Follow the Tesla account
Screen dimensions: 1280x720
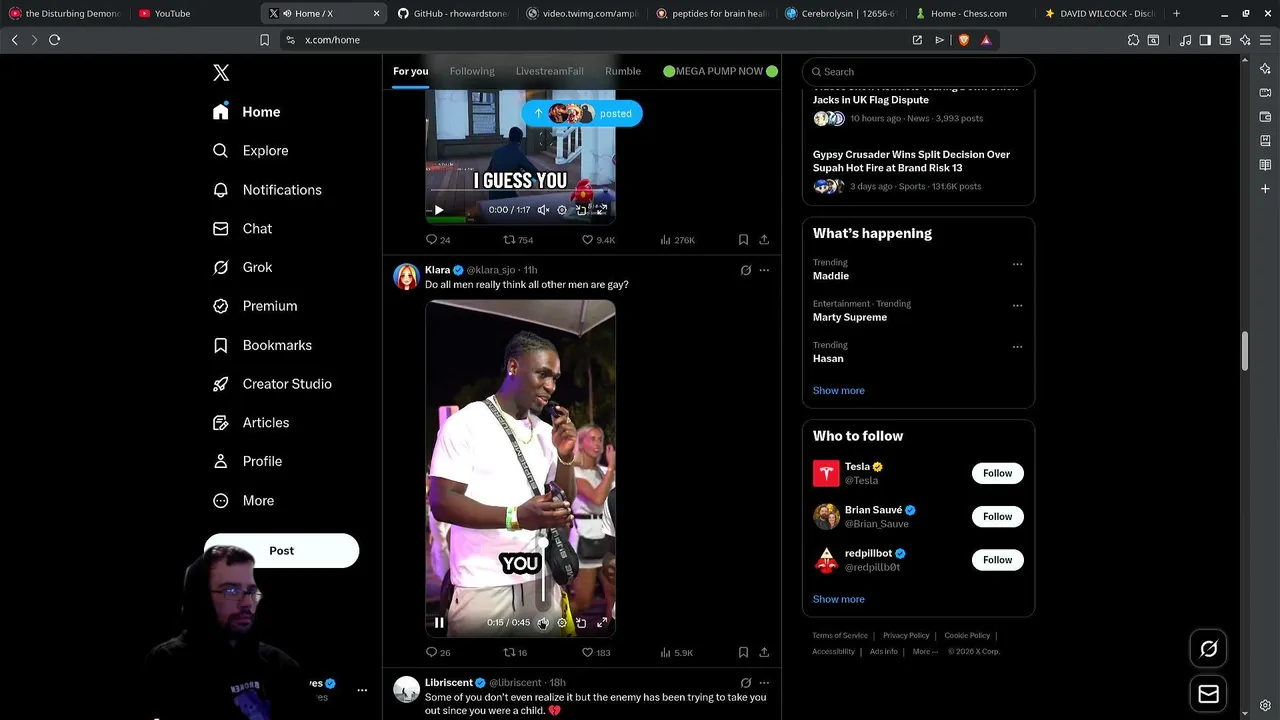(997, 474)
